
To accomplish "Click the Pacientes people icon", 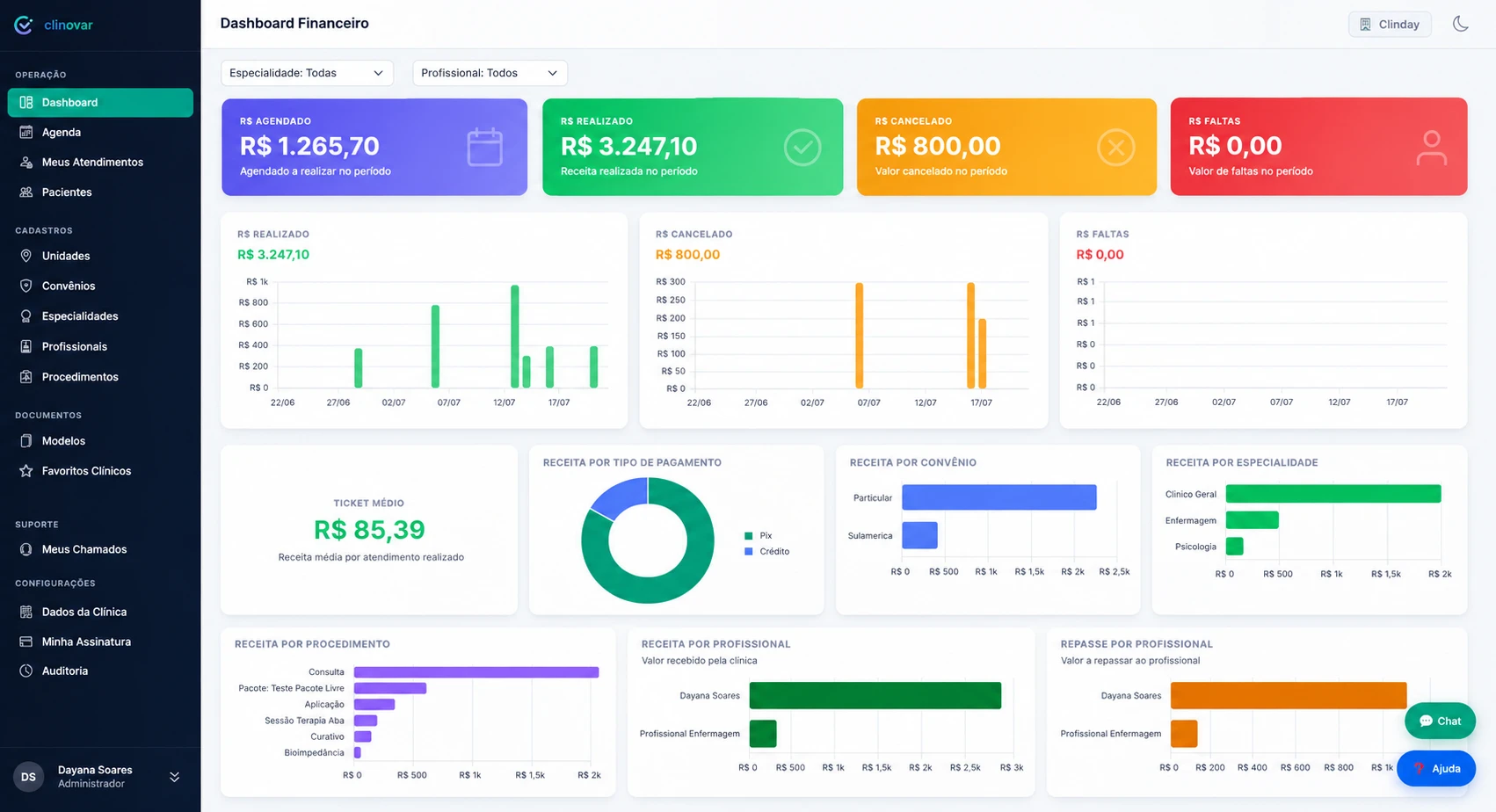I will click(x=26, y=192).
